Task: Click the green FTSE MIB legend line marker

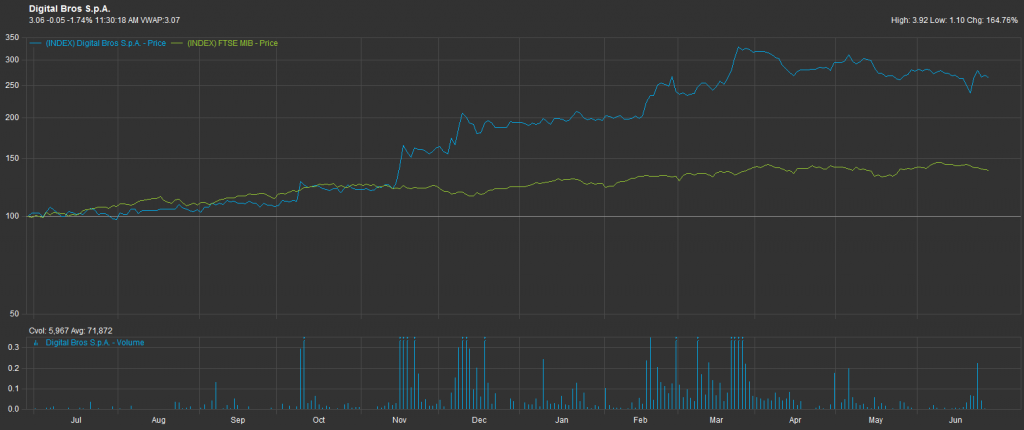Action: coord(177,43)
